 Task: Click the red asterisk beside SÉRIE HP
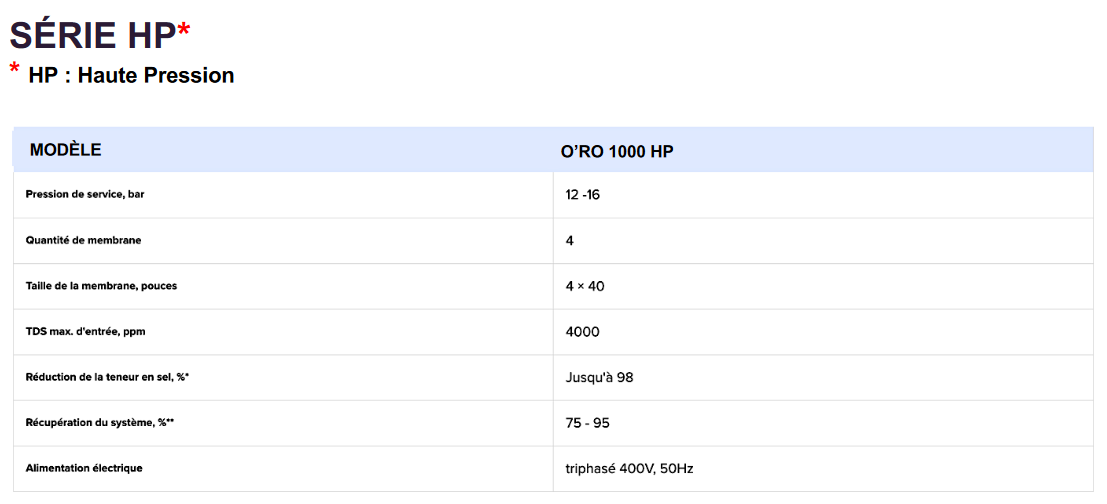183,32
